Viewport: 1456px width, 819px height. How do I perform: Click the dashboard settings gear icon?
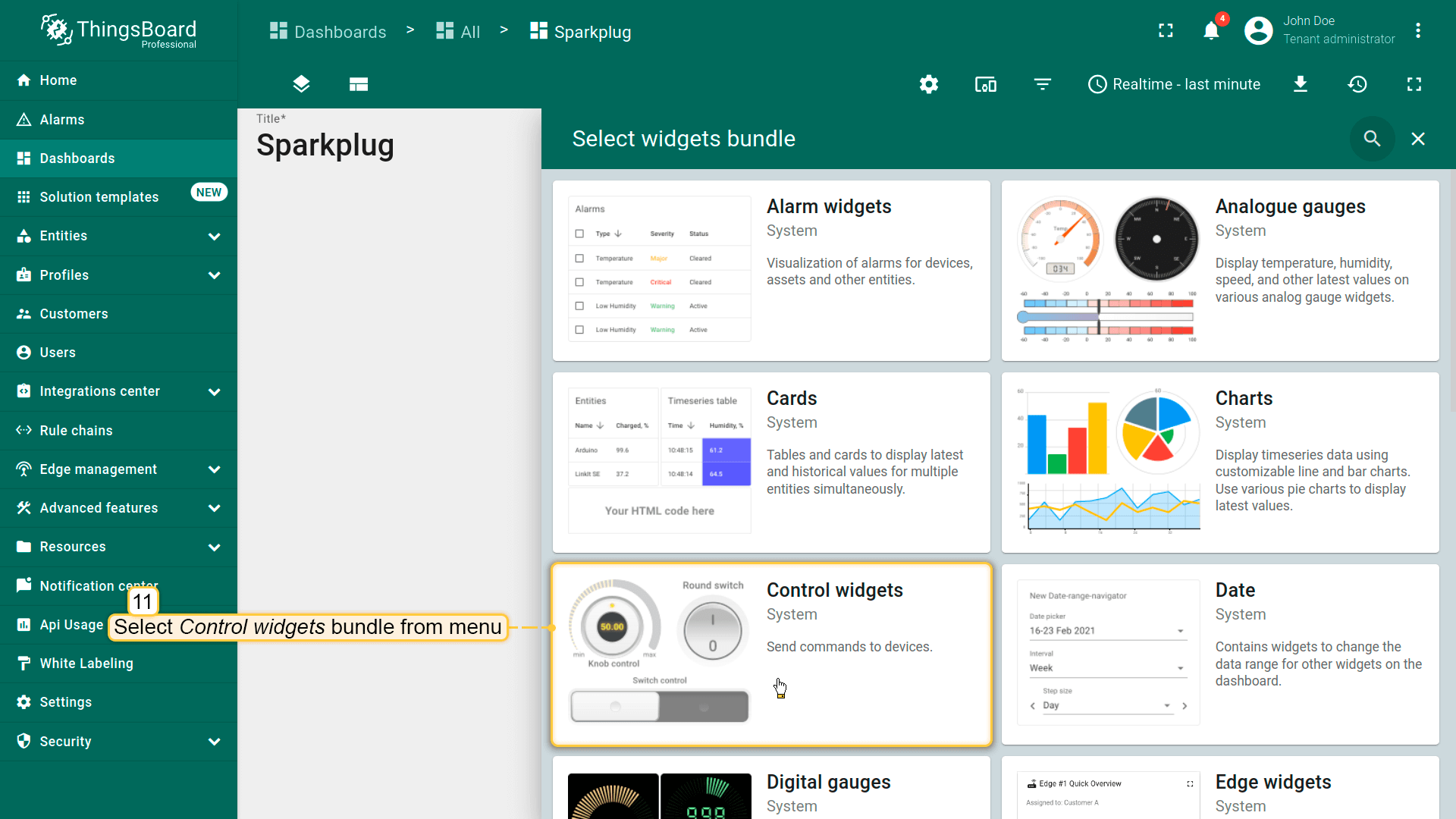coord(928,84)
